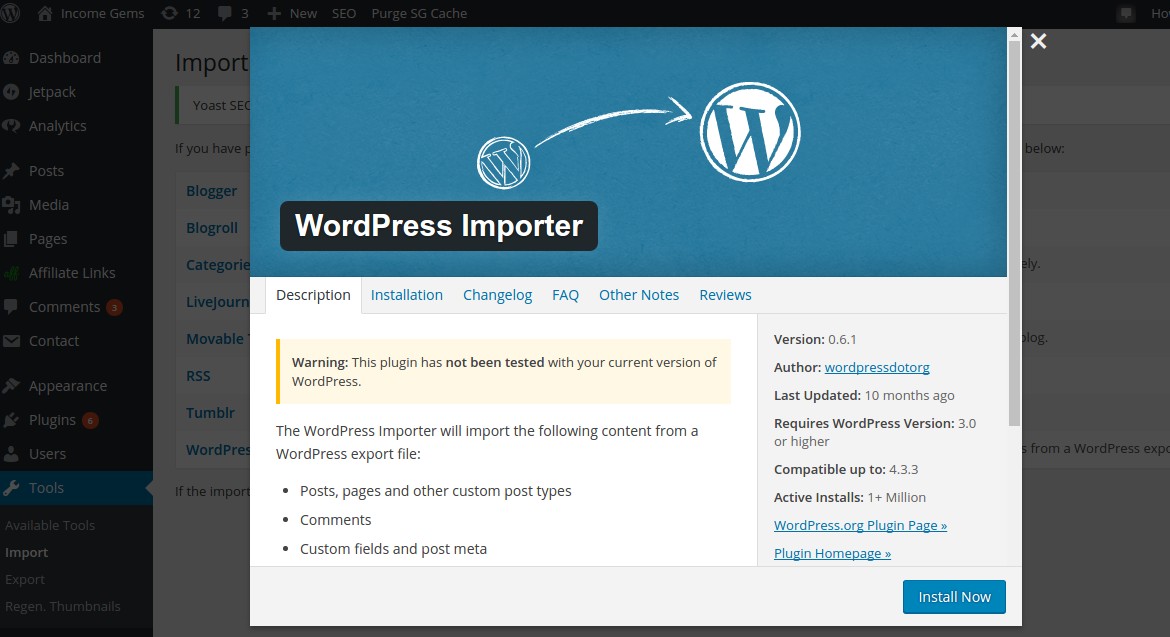
Task: Open the comments bubble icon showing 3
Action: point(225,13)
